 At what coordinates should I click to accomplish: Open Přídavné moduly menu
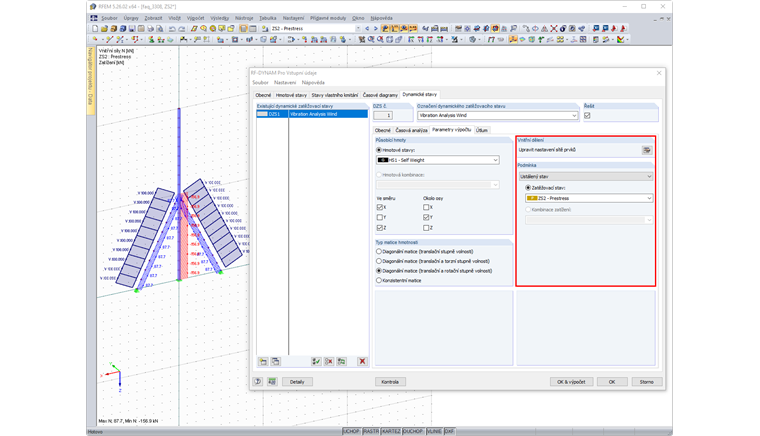point(328,18)
